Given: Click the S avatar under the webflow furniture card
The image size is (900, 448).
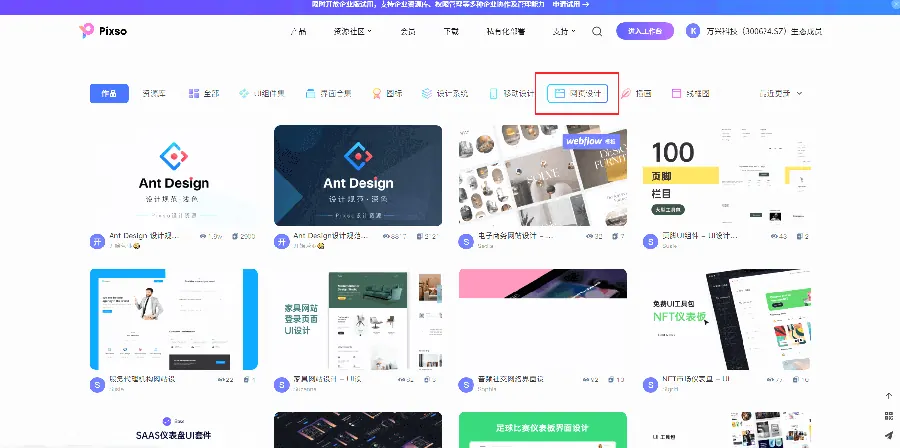Looking at the screenshot, I should click(466, 241).
